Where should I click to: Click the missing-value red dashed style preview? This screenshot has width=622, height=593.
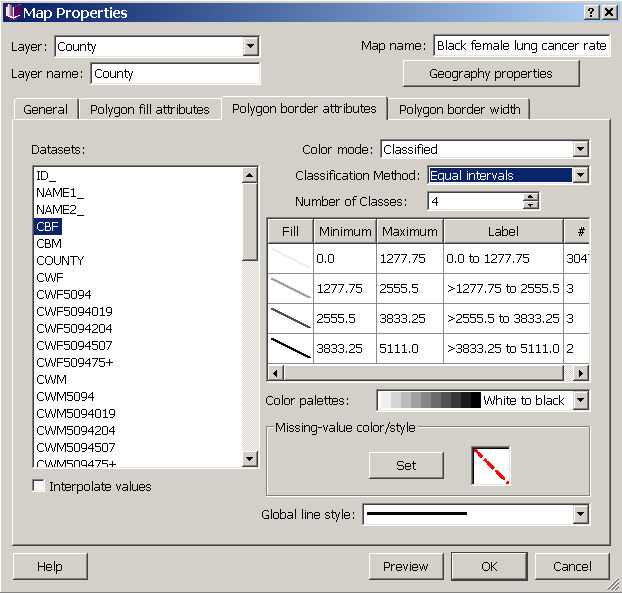tap(491, 465)
